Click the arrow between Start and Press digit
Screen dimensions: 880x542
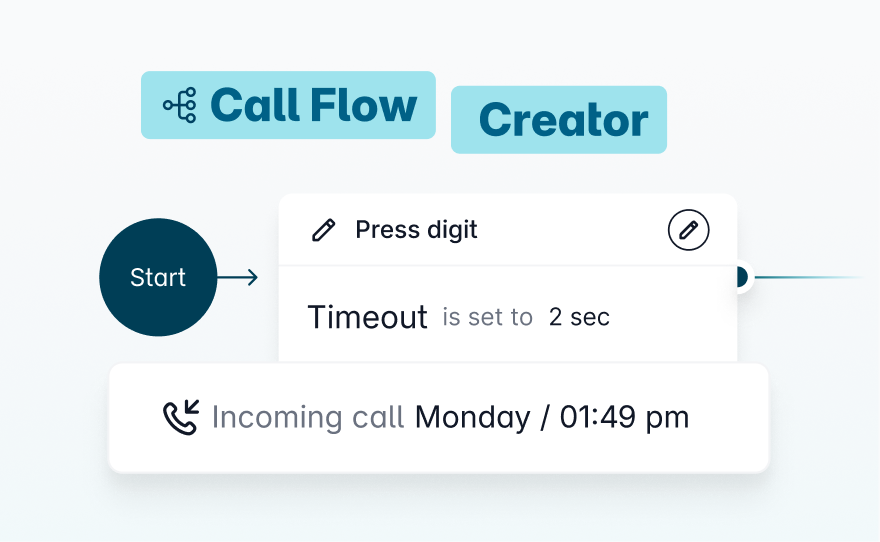coord(238,277)
